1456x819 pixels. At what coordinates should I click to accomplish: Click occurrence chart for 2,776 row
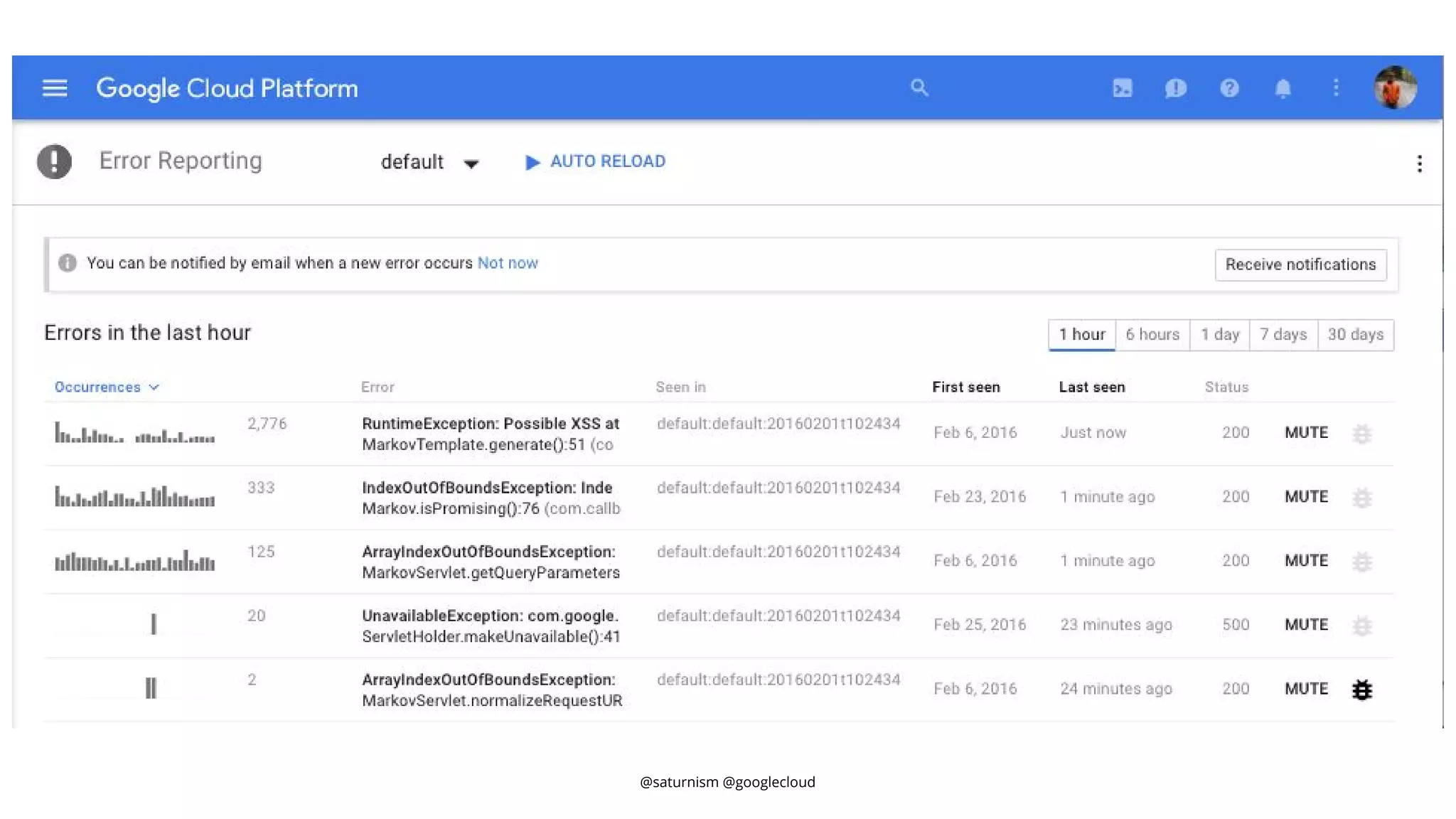134,432
